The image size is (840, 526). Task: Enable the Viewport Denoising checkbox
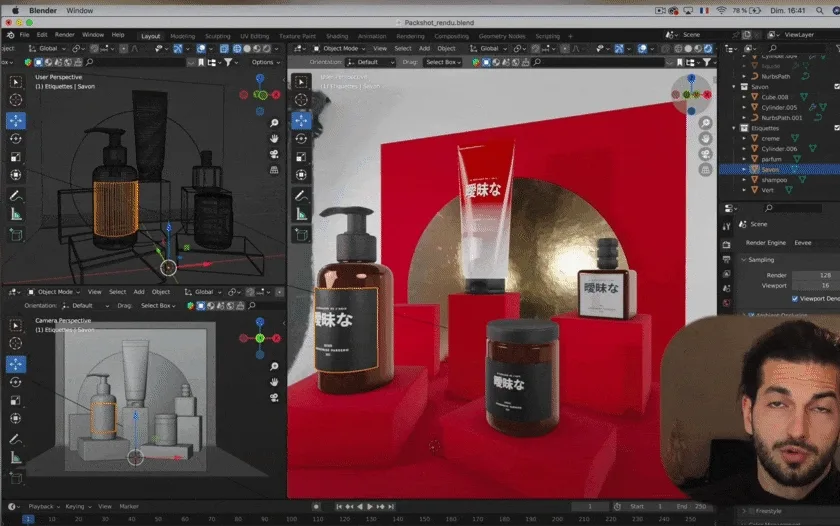(x=795, y=298)
